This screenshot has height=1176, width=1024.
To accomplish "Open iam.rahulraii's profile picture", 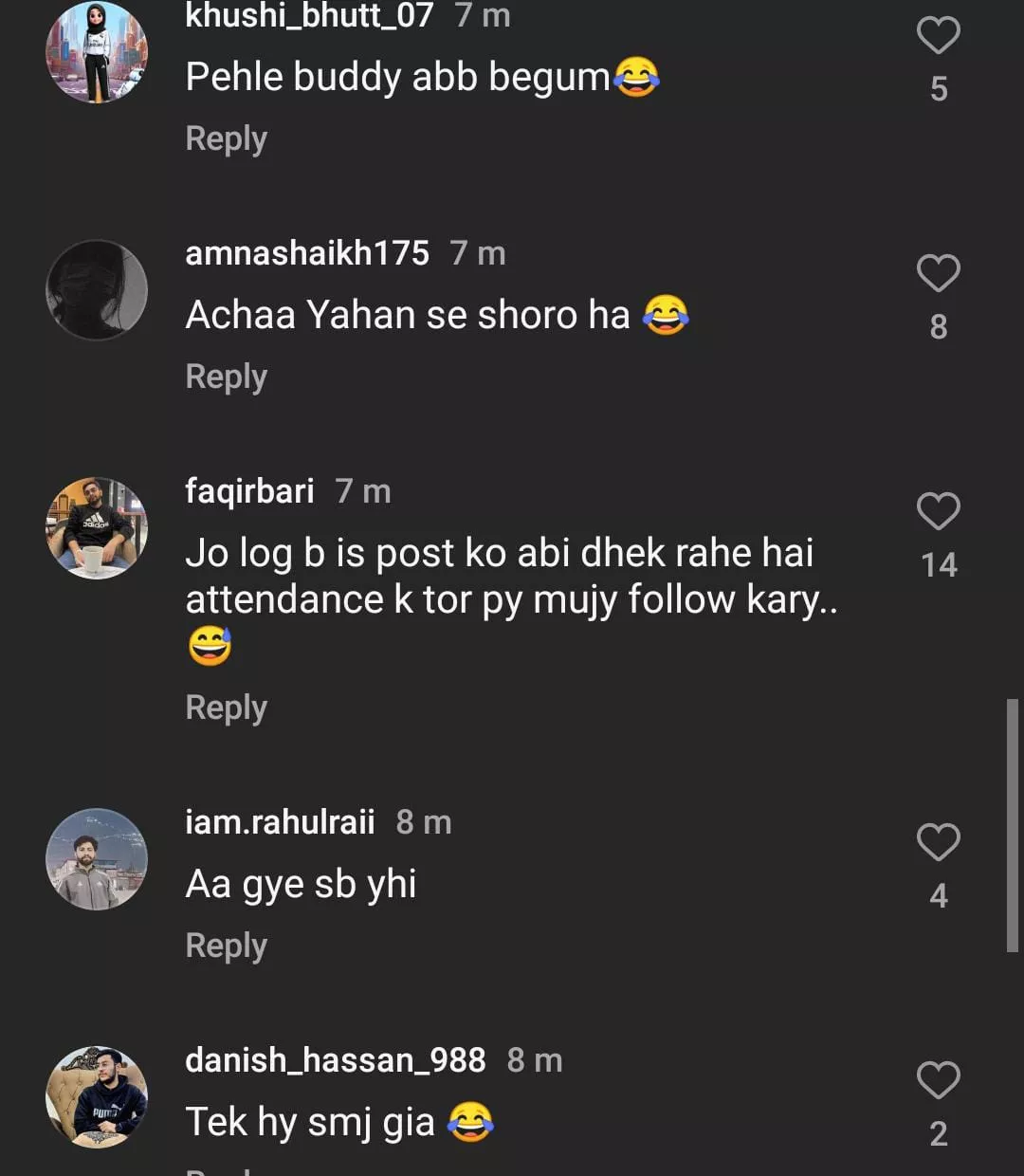I will pyautogui.click(x=97, y=859).
